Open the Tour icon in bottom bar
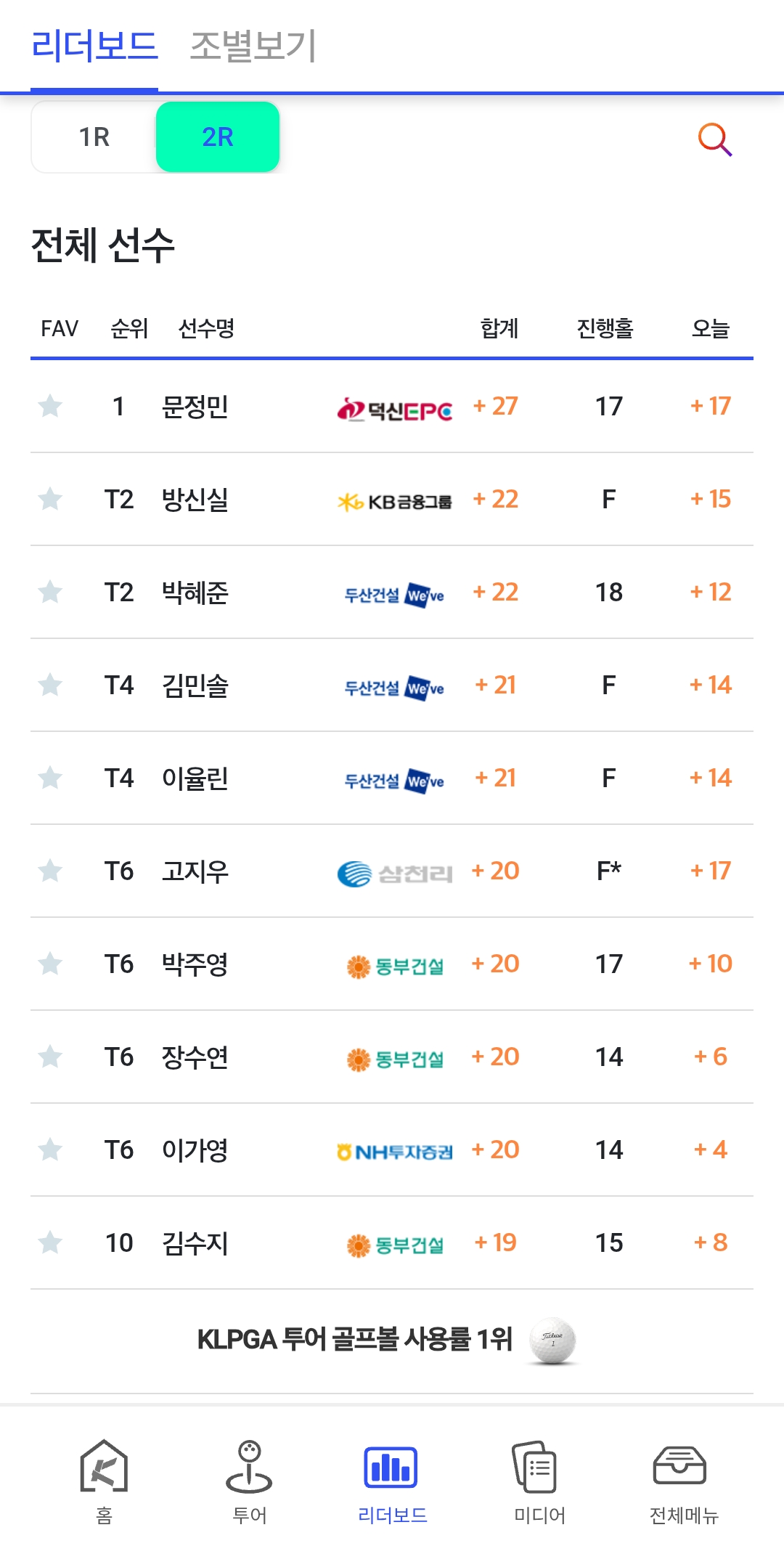 point(249,1467)
